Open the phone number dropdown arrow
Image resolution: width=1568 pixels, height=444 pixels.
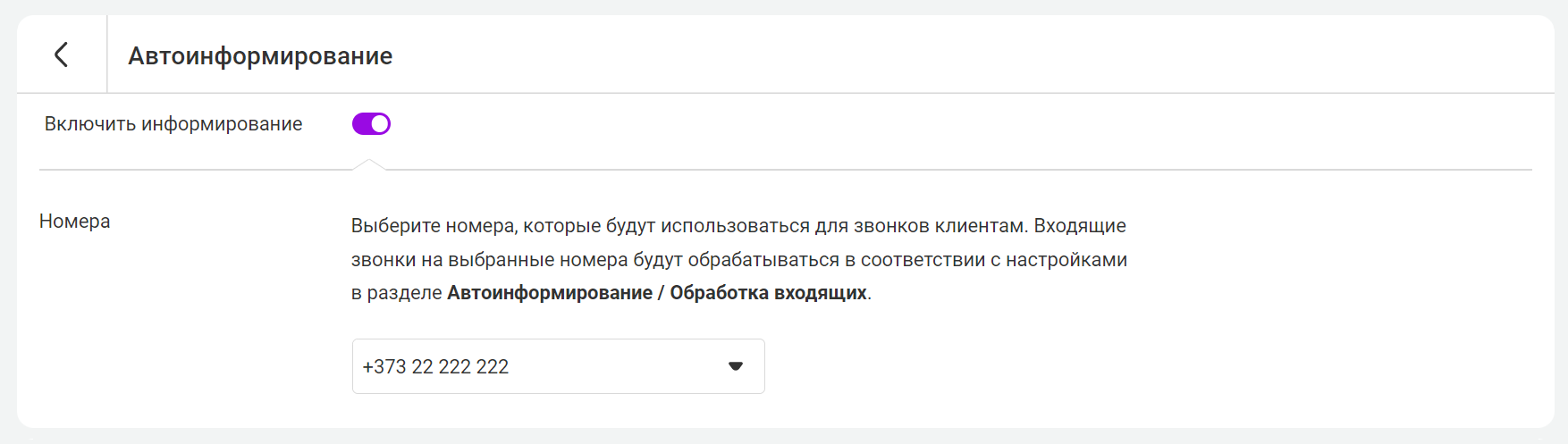point(736,366)
